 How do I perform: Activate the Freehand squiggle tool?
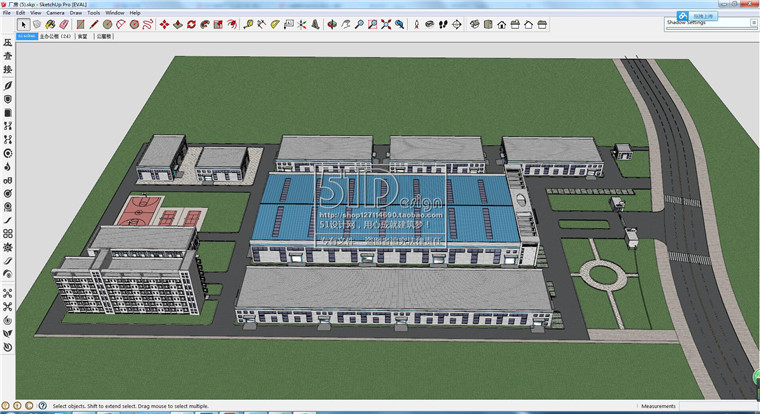tap(148, 24)
